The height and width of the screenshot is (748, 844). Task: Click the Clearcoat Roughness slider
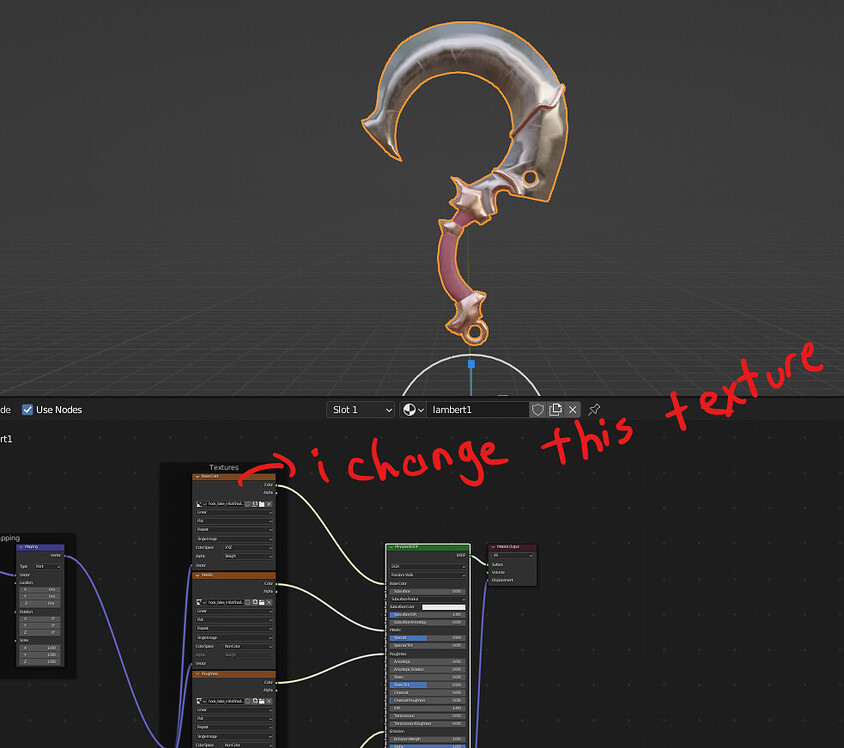[x=428, y=701]
